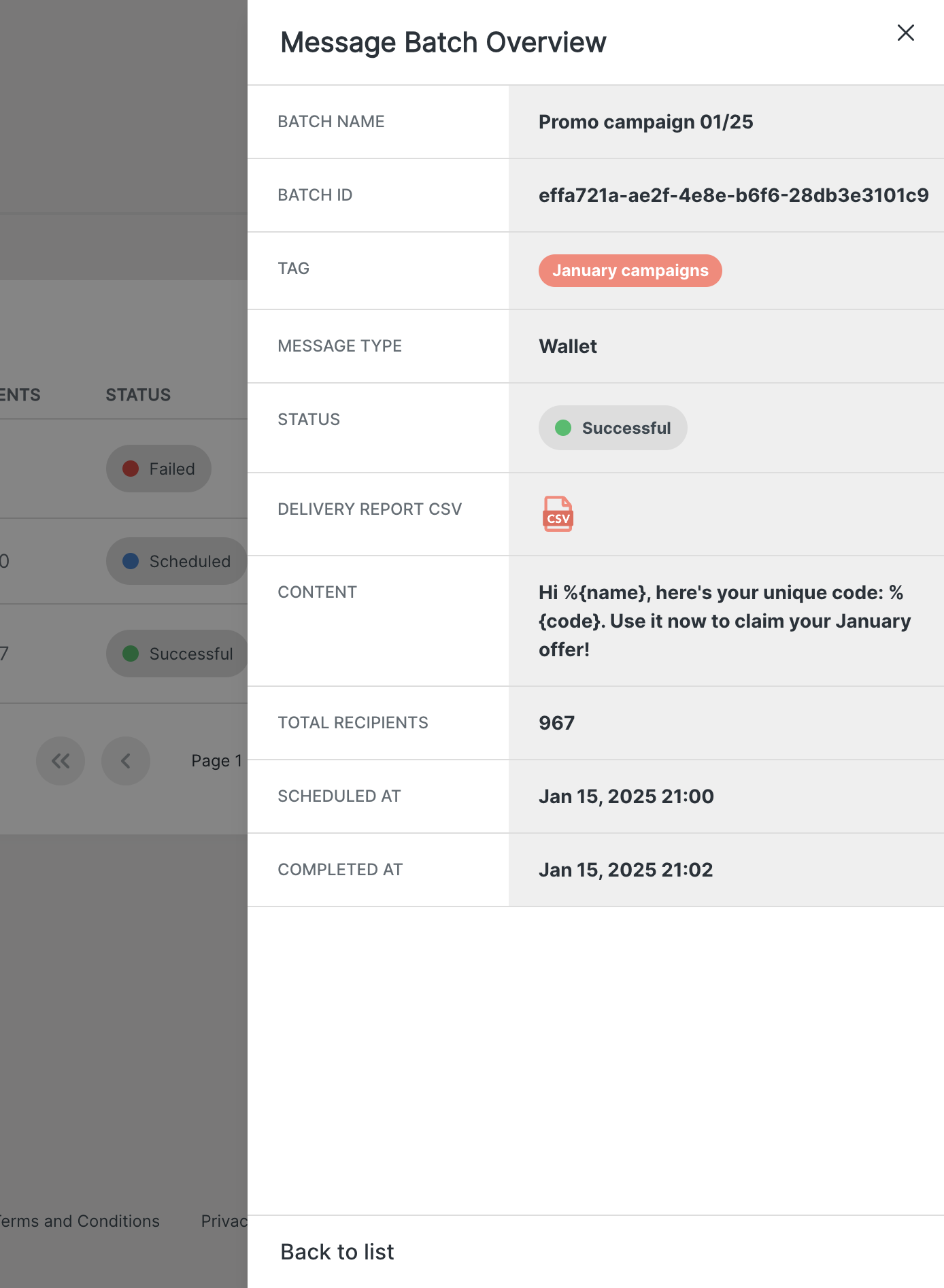Download the delivery report CSV file
Image resolution: width=944 pixels, height=1288 pixels.
click(558, 513)
